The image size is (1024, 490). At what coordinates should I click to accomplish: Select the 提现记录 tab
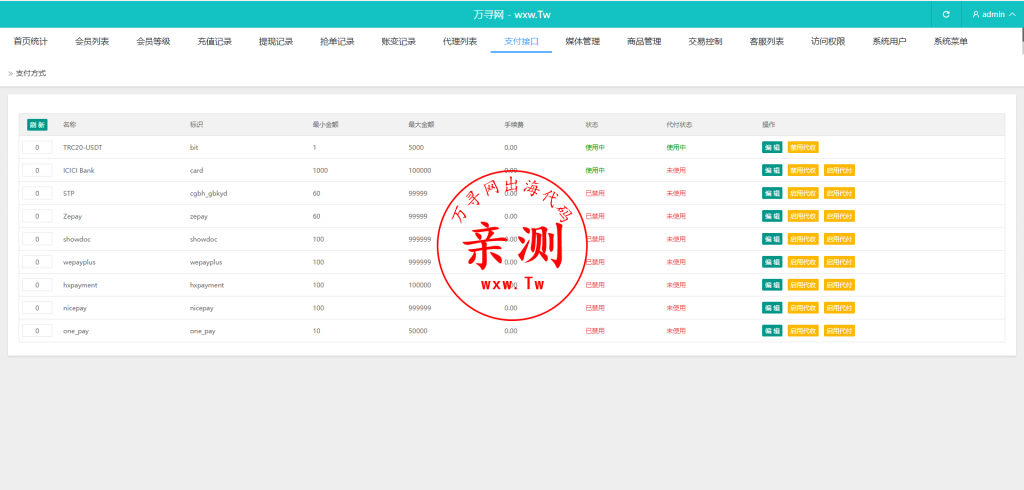(276, 41)
